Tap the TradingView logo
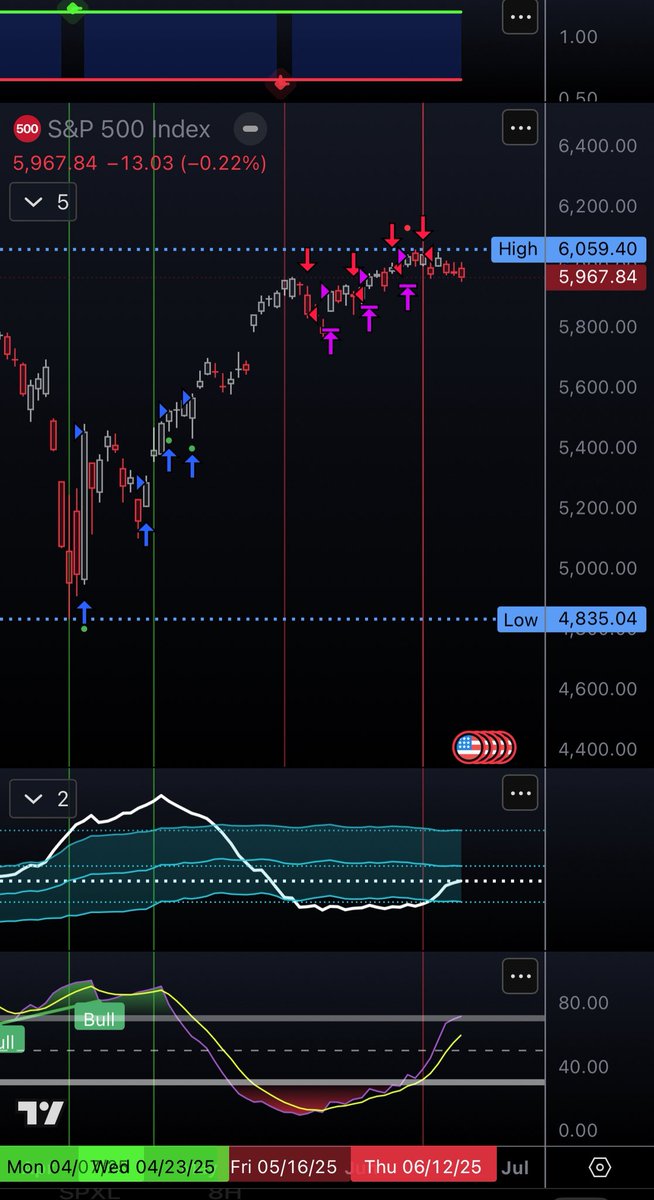 [x=40, y=1113]
